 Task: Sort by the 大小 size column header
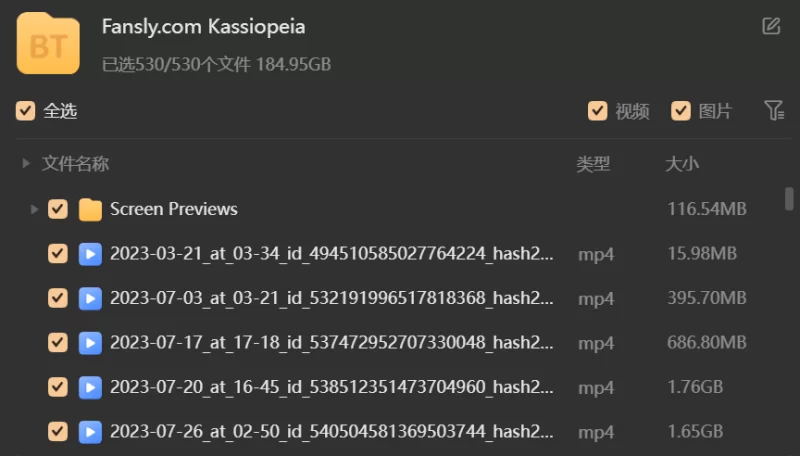[x=682, y=164]
